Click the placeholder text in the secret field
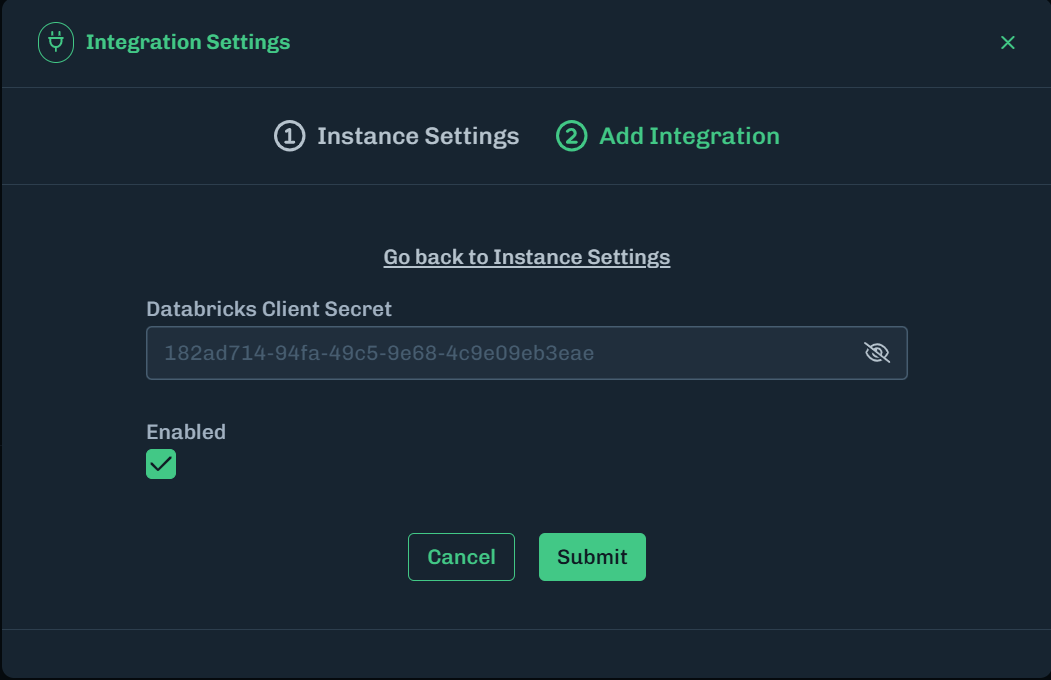The image size is (1051, 680). [379, 353]
